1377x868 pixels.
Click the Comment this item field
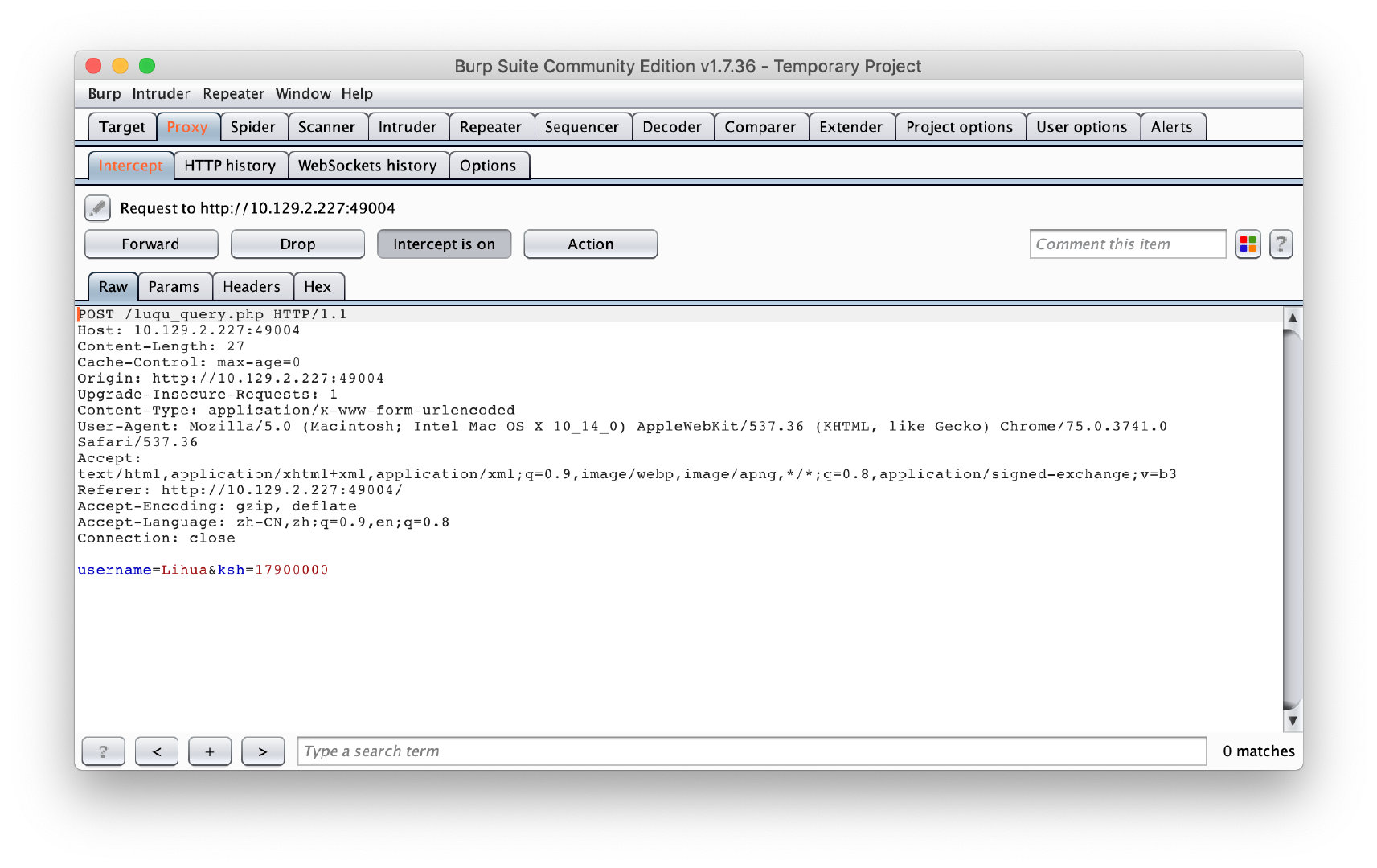pyautogui.click(x=1126, y=244)
